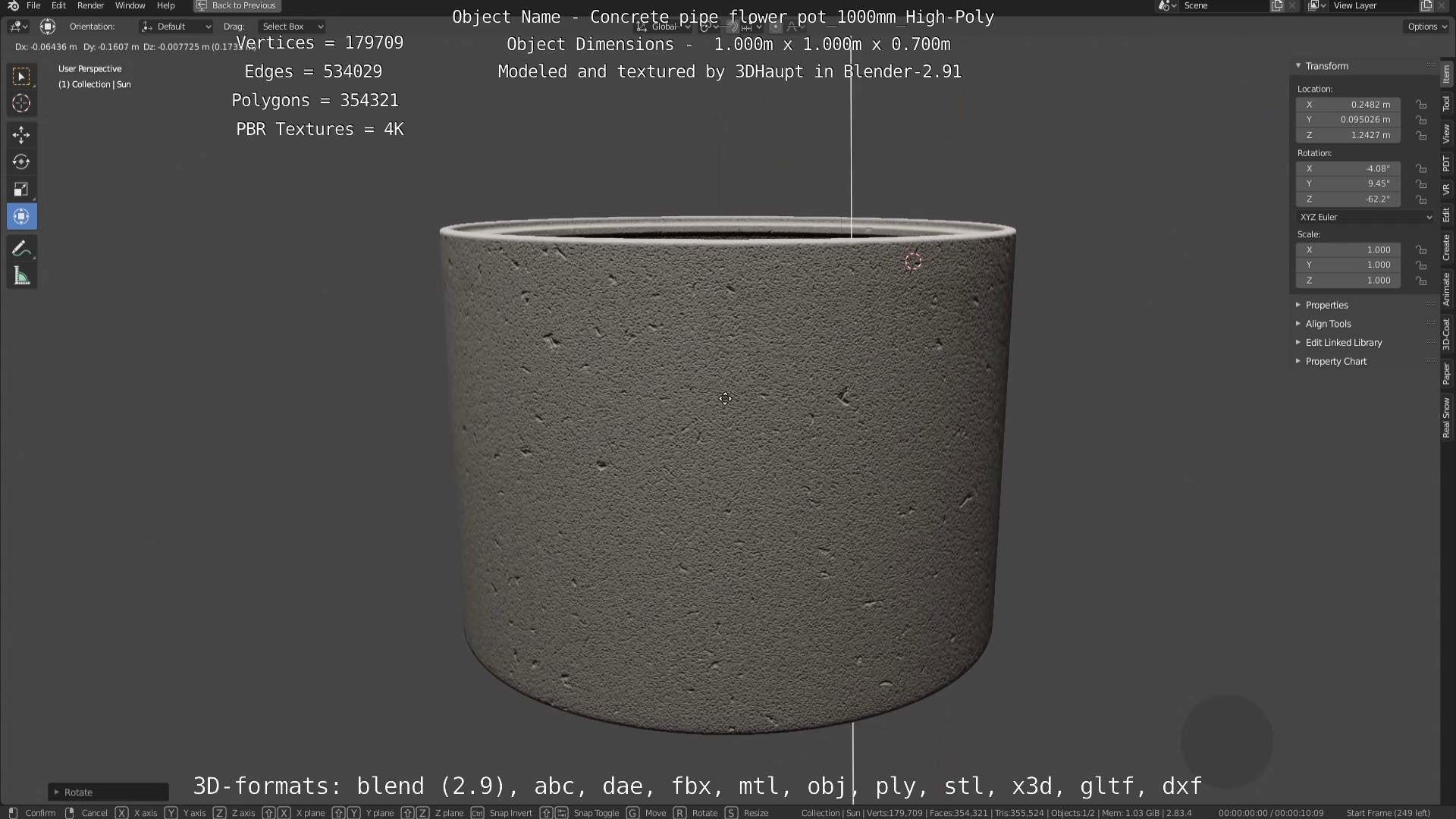
Task: Activate the Transform tool
Action: click(21, 217)
